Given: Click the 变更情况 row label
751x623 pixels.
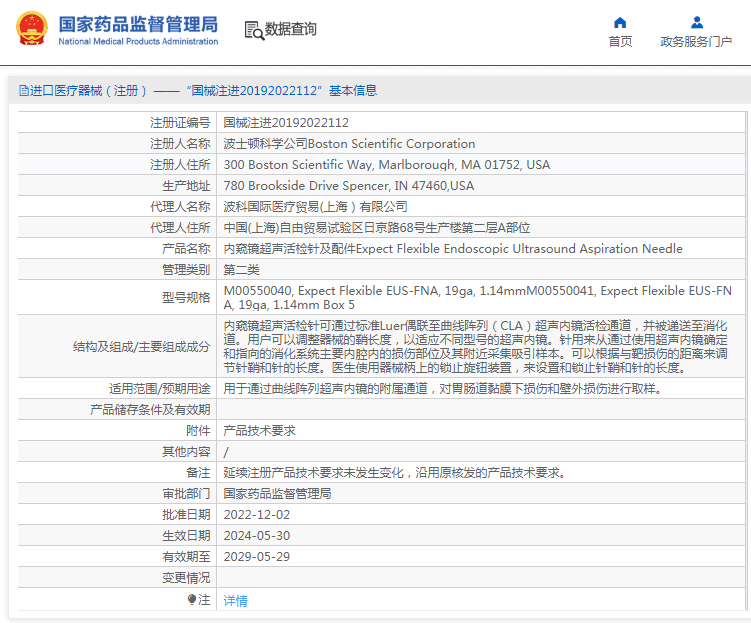Looking at the screenshot, I should (x=186, y=578).
